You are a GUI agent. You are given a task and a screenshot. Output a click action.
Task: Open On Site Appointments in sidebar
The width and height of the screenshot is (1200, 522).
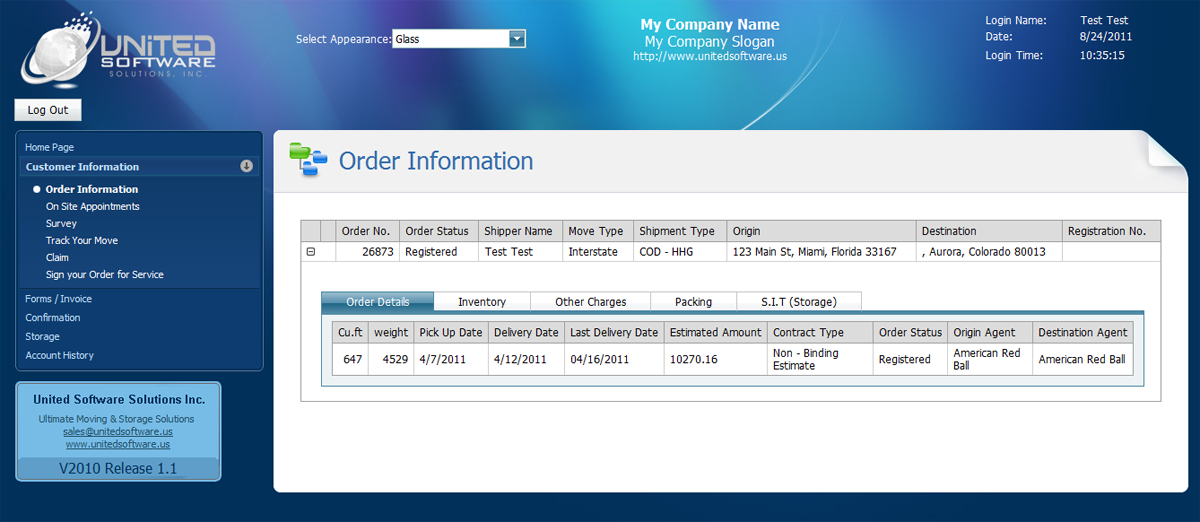(92, 206)
